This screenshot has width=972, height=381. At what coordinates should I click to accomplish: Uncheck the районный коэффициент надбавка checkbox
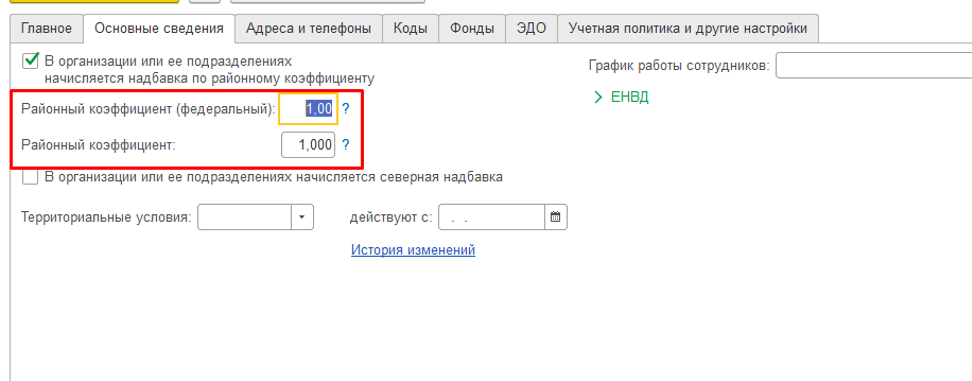(30, 61)
